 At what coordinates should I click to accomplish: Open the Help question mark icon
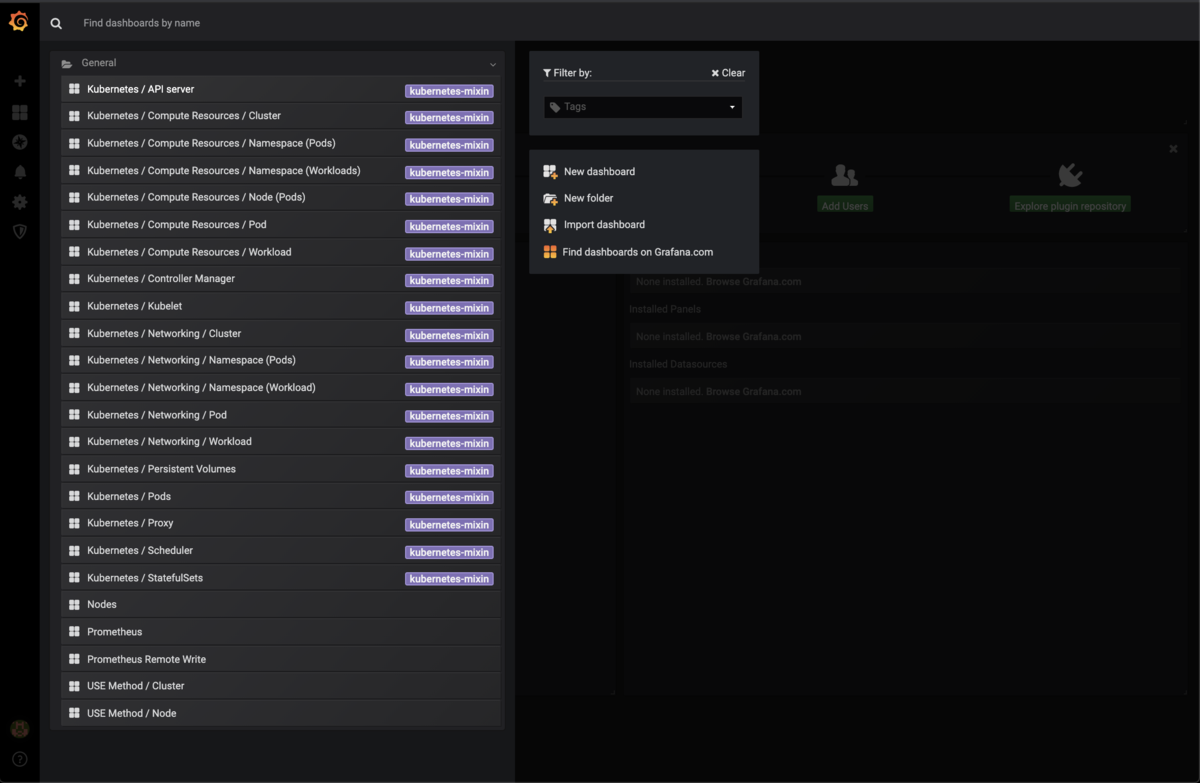click(x=19, y=759)
